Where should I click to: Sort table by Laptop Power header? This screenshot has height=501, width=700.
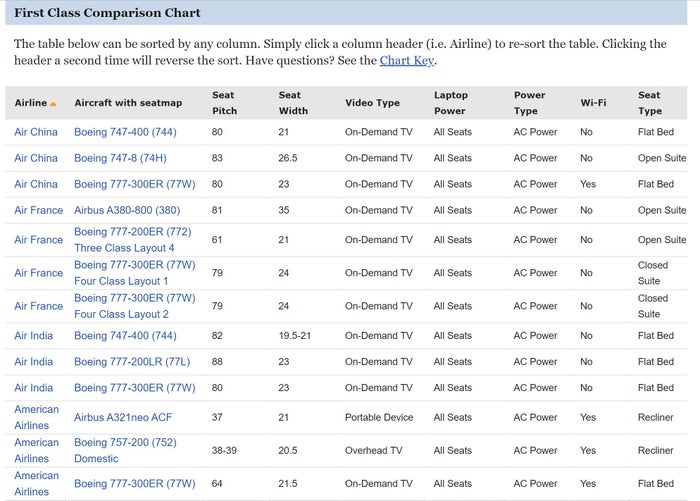450,103
